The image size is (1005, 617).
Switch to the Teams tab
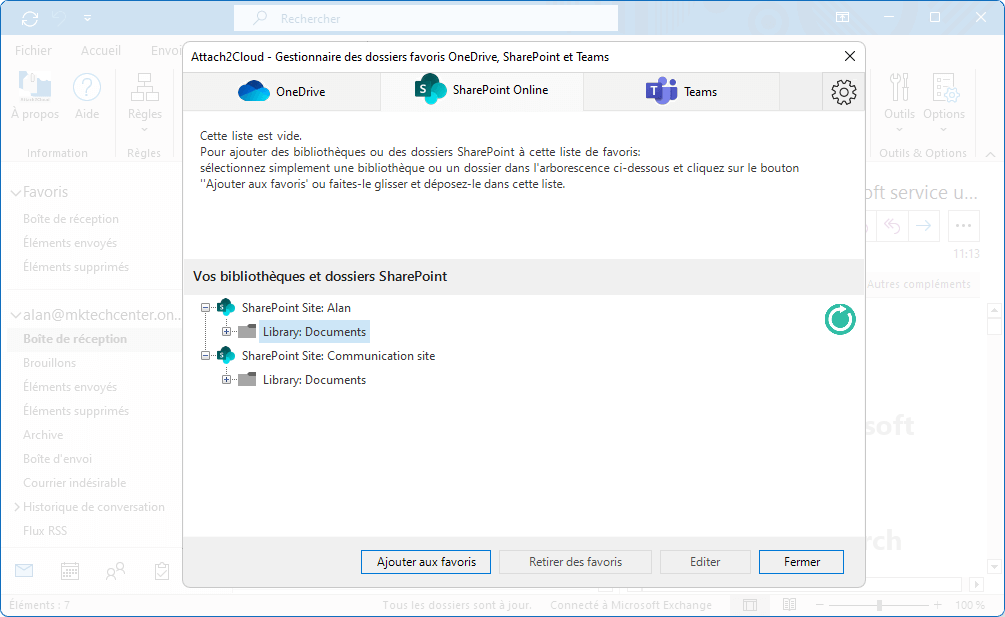[681, 90]
